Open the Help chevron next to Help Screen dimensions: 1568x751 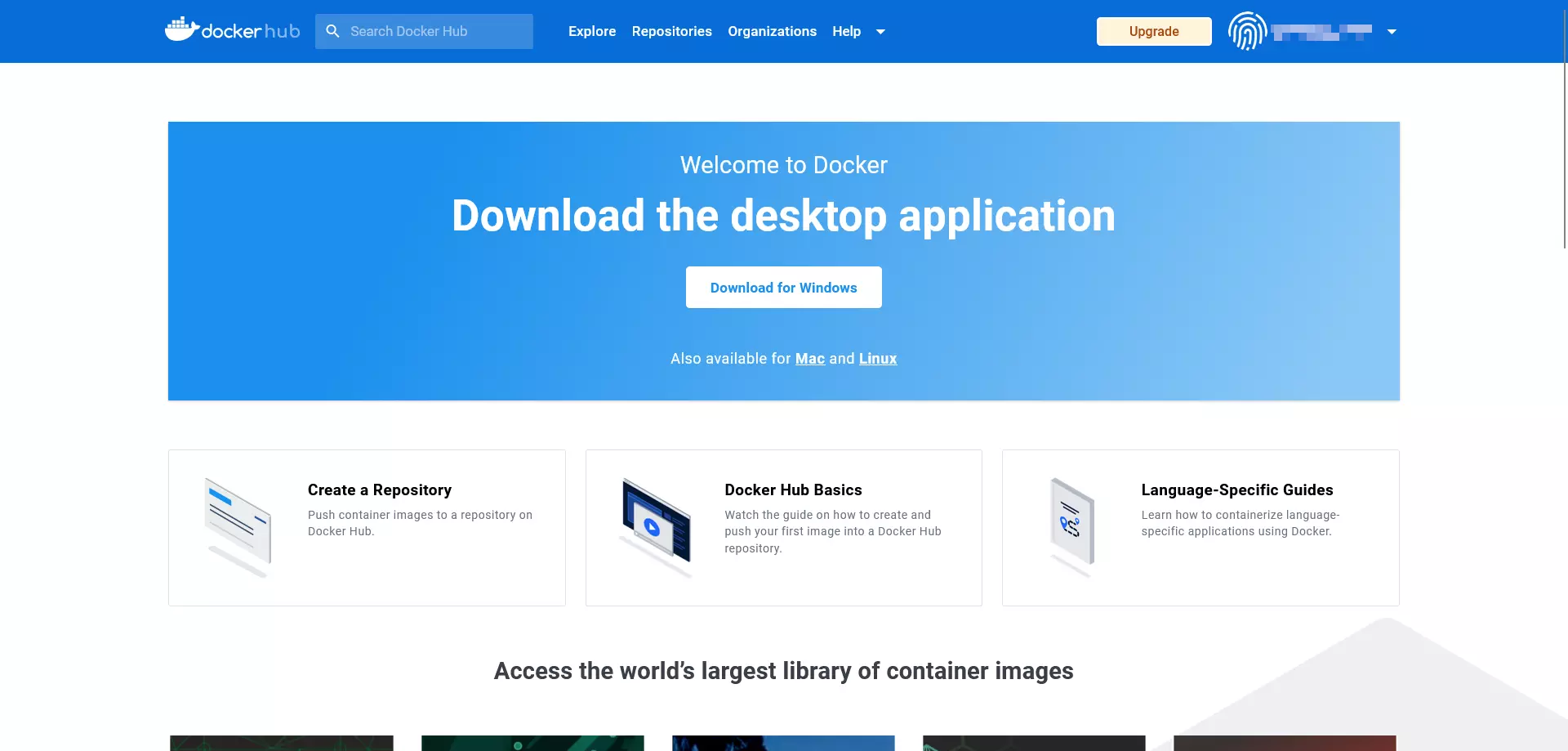(x=880, y=32)
